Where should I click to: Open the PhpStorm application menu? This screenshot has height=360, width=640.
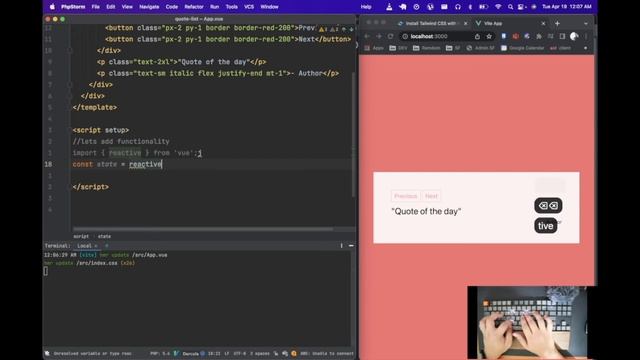(x=73, y=7)
